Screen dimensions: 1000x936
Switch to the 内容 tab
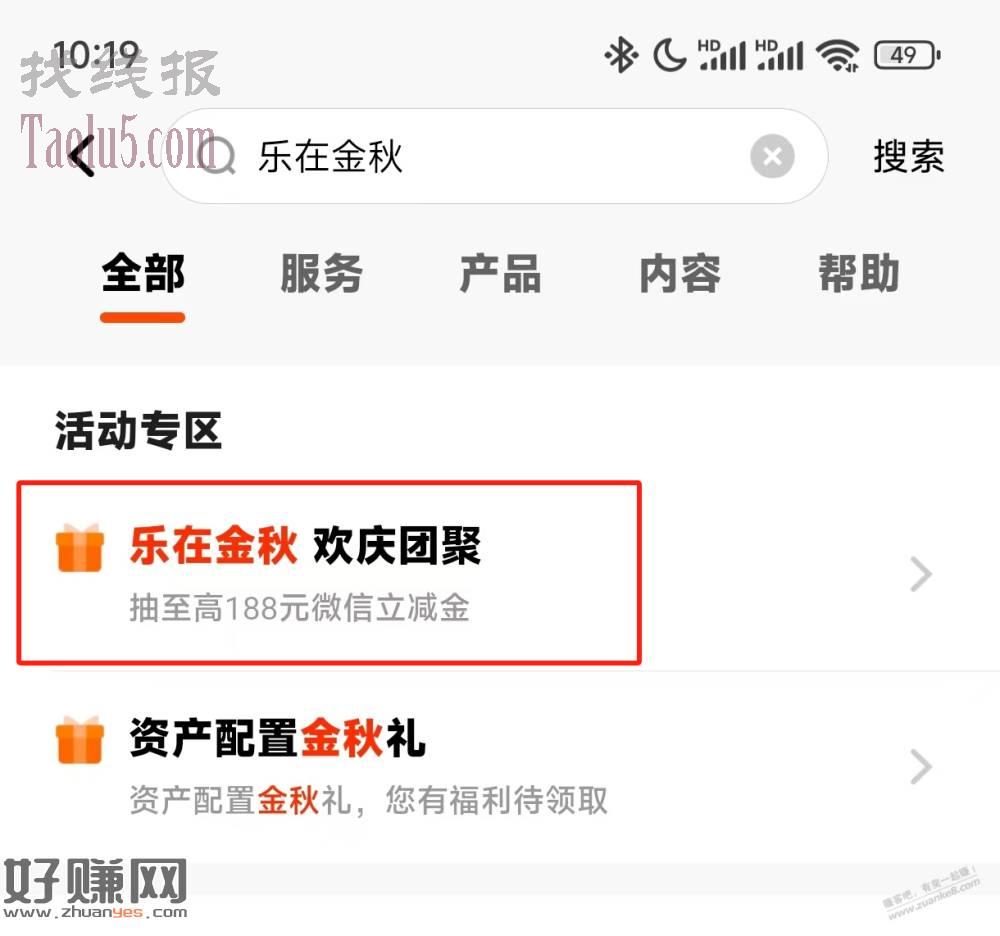click(x=680, y=274)
